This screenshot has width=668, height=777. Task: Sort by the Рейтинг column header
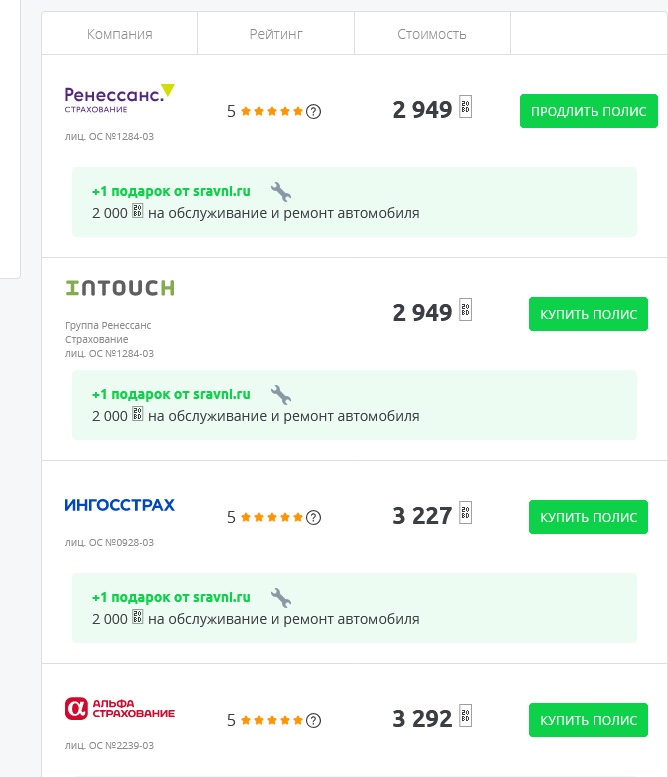coord(276,34)
